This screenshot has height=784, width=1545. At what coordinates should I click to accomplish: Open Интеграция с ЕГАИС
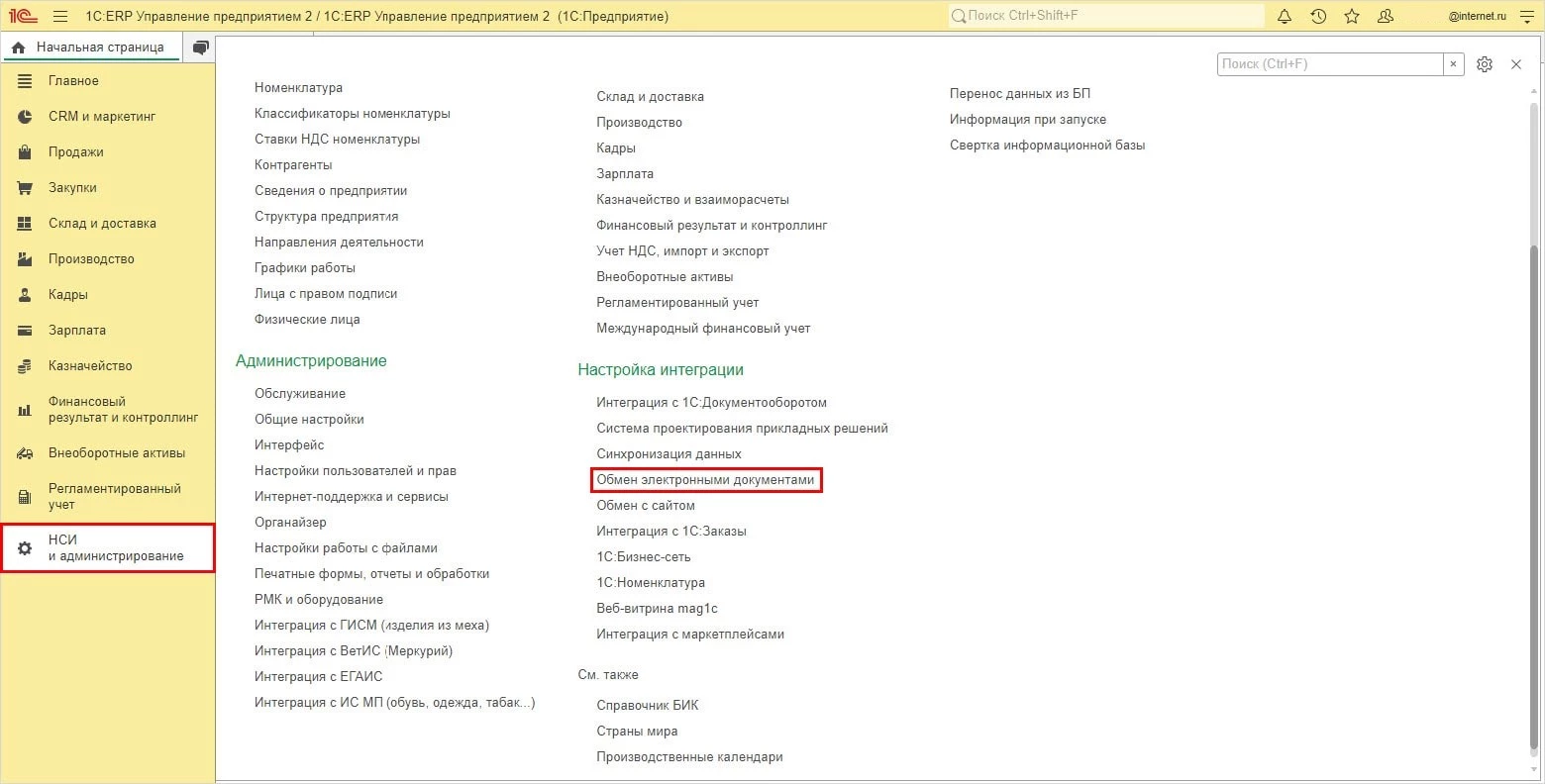point(318,677)
